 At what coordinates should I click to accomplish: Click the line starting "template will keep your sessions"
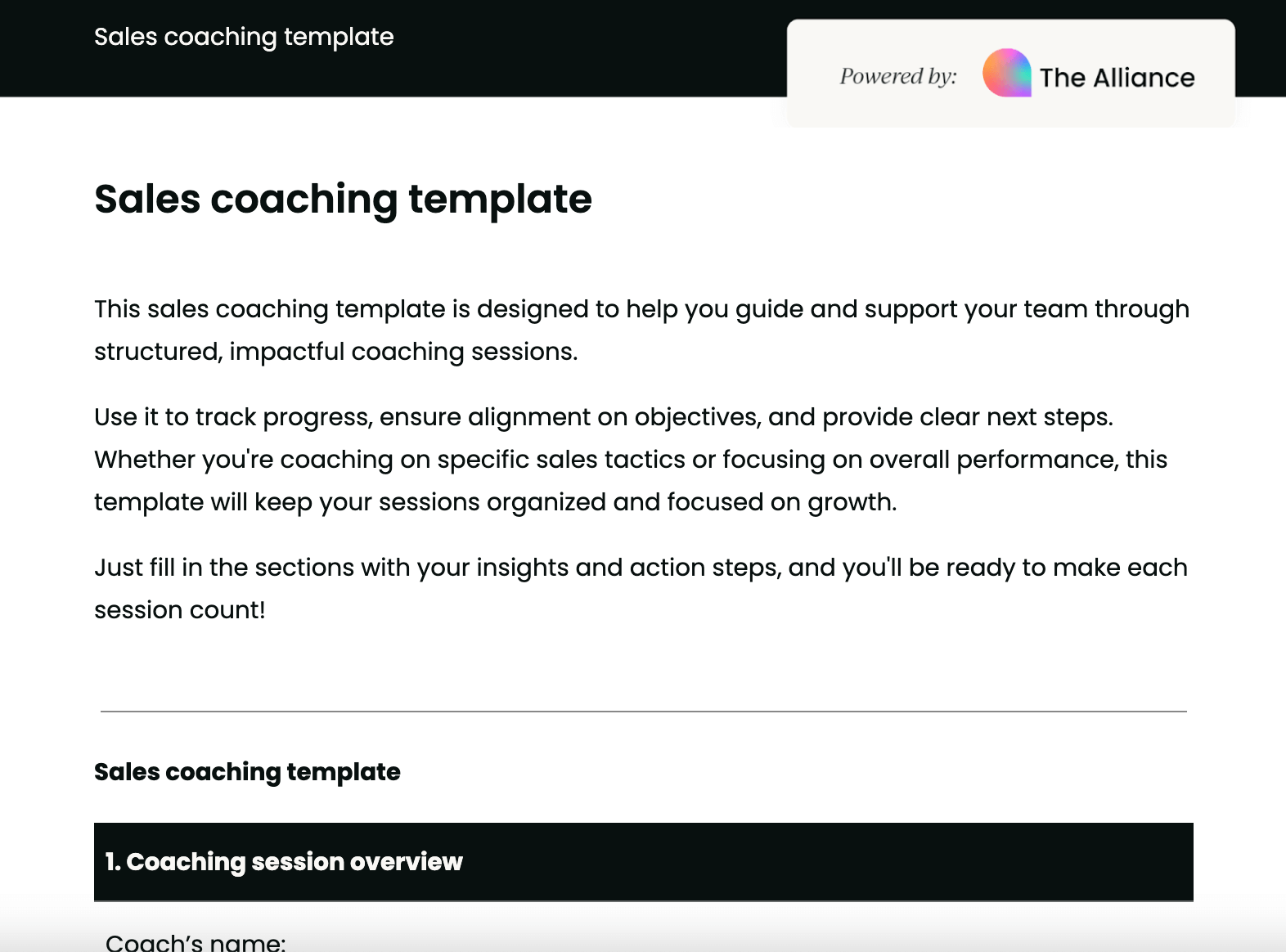[495, 502]
